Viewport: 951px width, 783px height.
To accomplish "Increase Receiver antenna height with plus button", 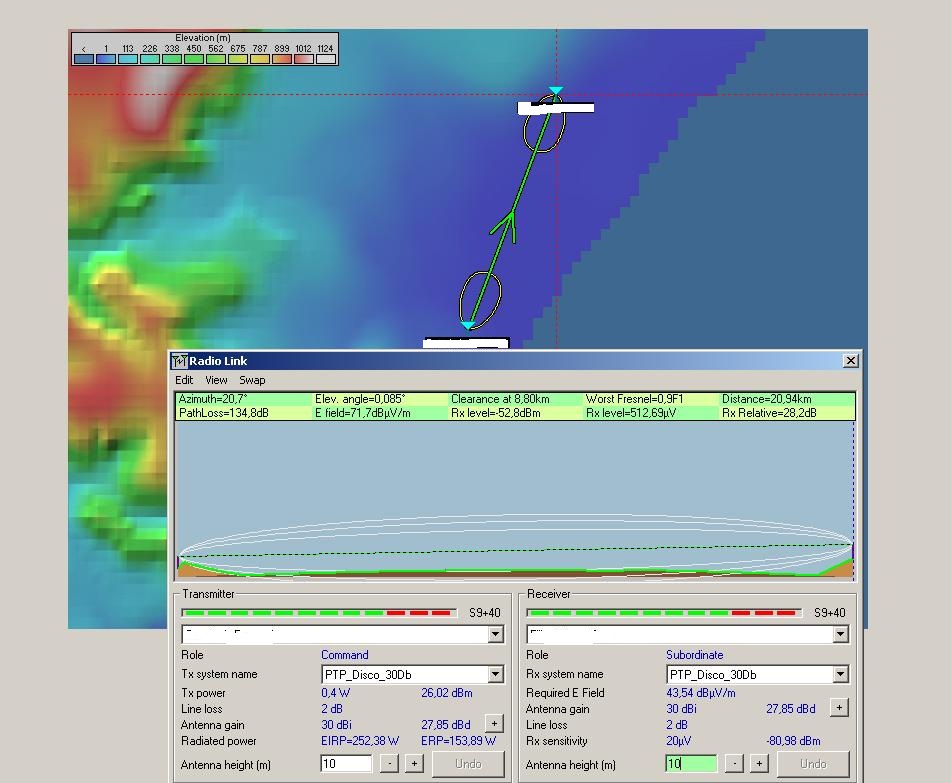I will (x=759, y=764).
